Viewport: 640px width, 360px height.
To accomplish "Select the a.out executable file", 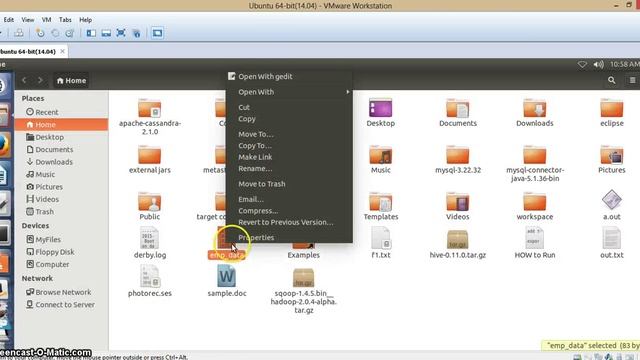I will pyautogui.click(x=611, y=200).
